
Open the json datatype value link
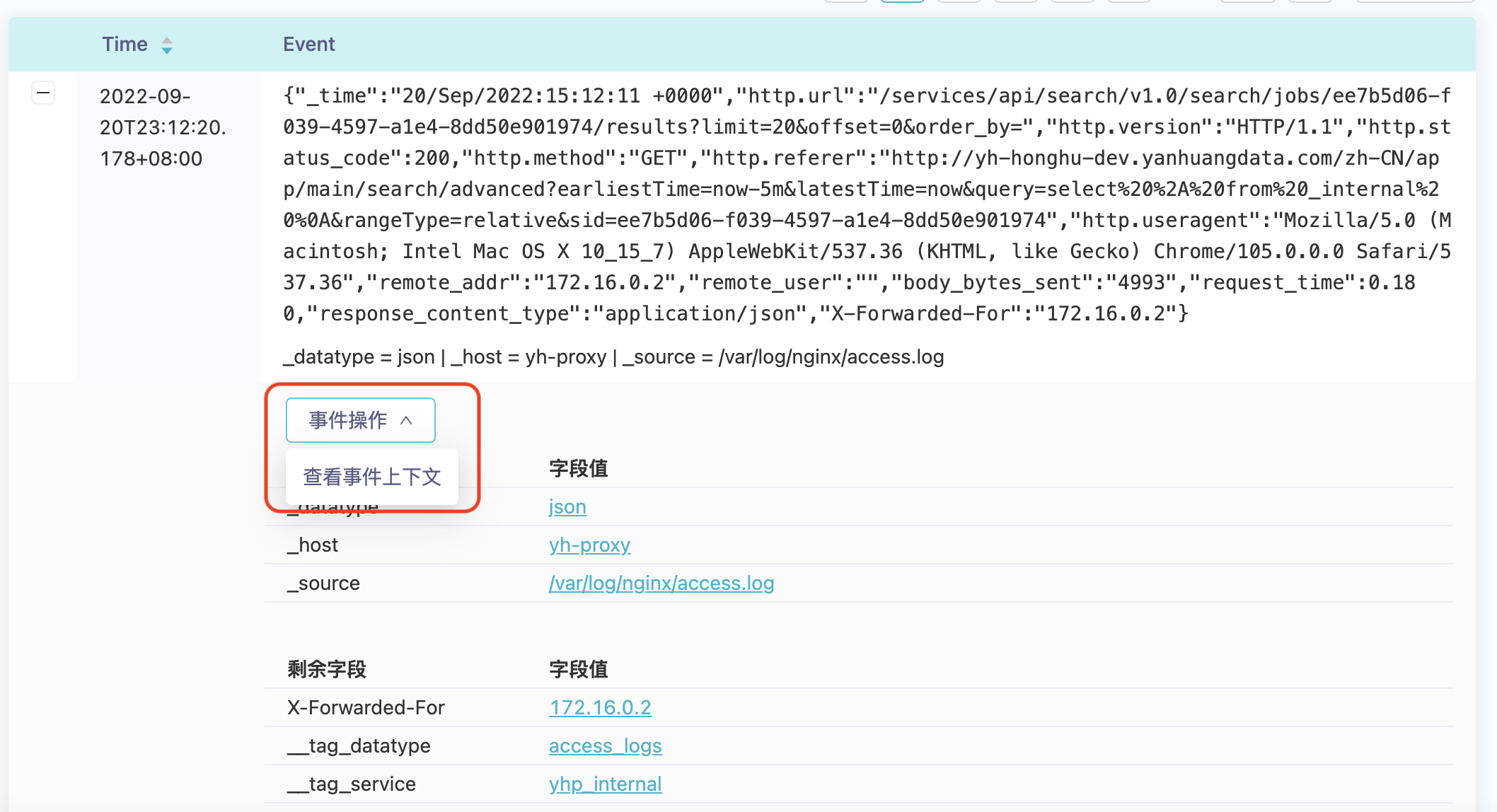[567, 506]
